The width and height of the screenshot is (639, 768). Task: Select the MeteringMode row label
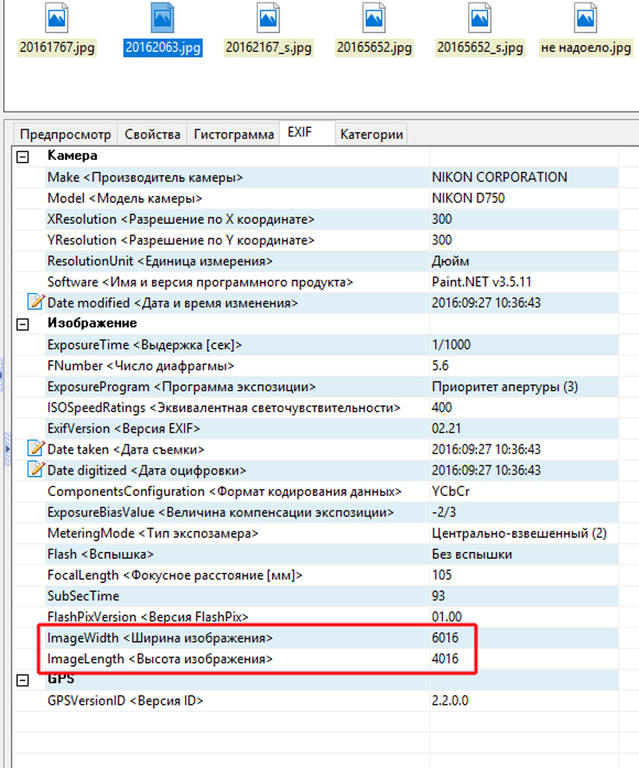tap(152, 533)
